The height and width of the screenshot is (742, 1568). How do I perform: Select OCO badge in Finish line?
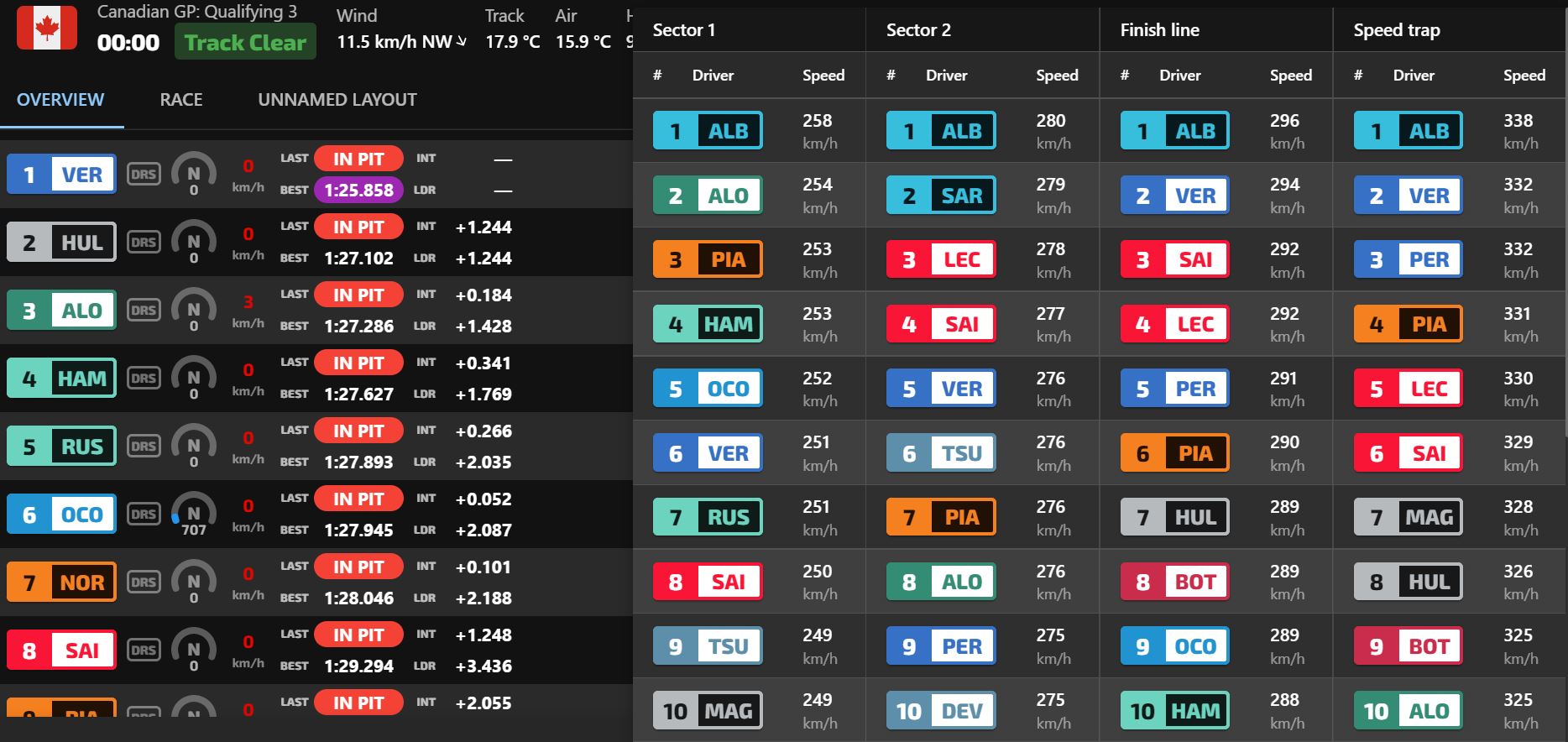point(1174,646)
